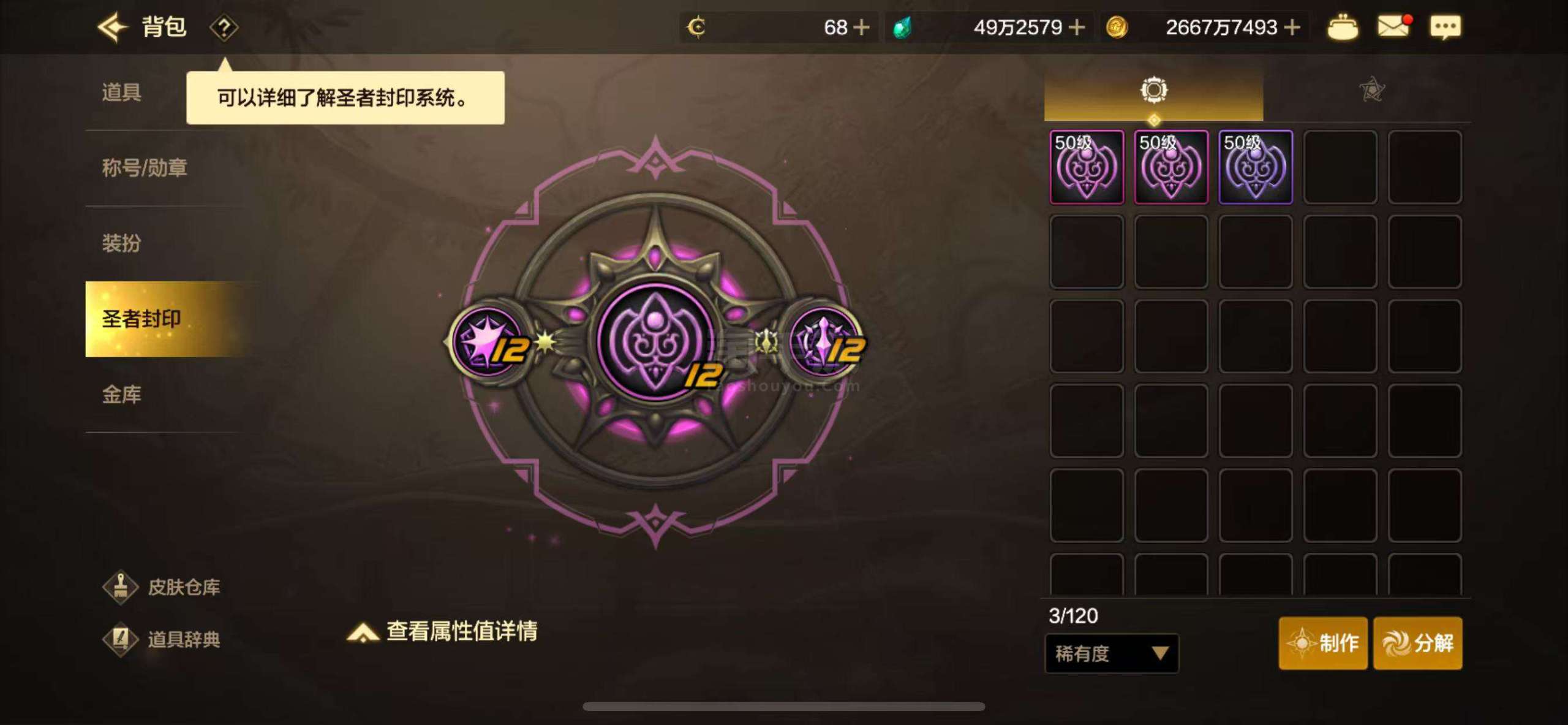Image resolution: width=1568 pixels, height=725 pixels.
Task: Expand 查看属性值详情 details
Action: coord(442,631)
